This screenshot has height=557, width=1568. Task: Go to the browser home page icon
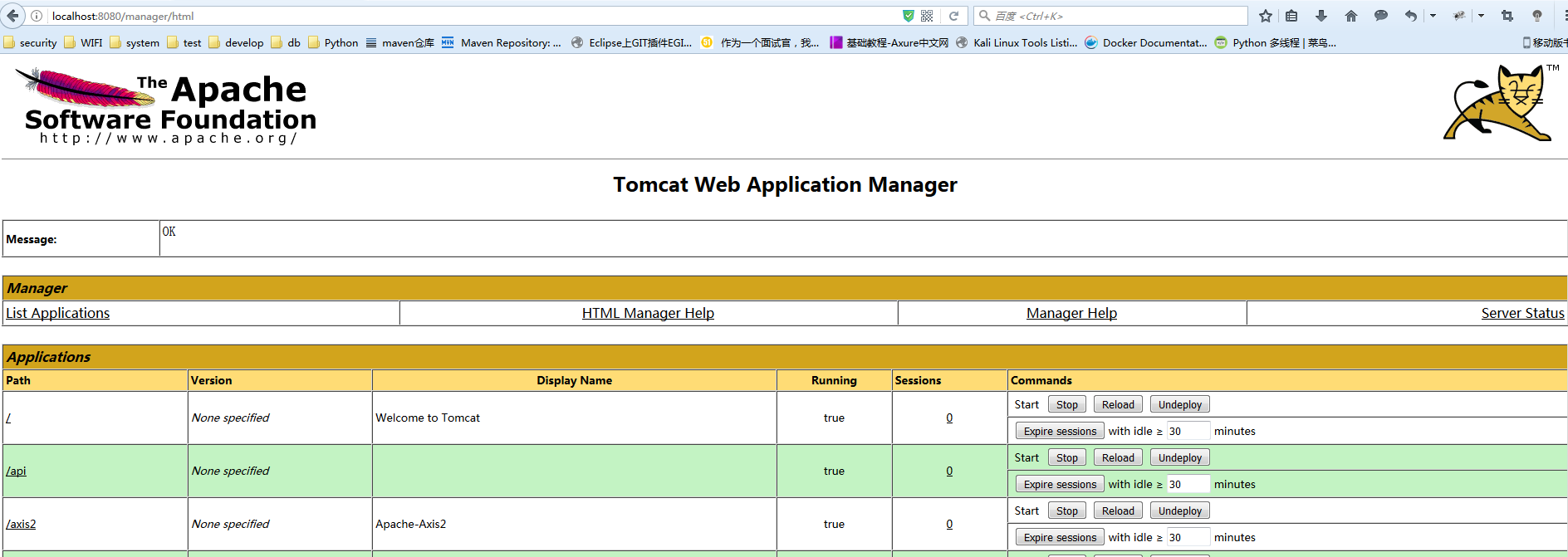pyautogui.click(x=1350, y=16)
